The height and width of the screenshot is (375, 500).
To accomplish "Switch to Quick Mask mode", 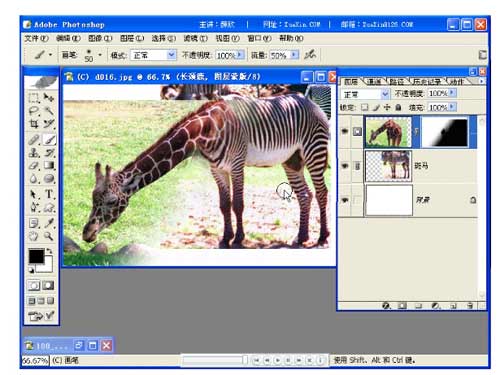I will [x=48, y=286].
